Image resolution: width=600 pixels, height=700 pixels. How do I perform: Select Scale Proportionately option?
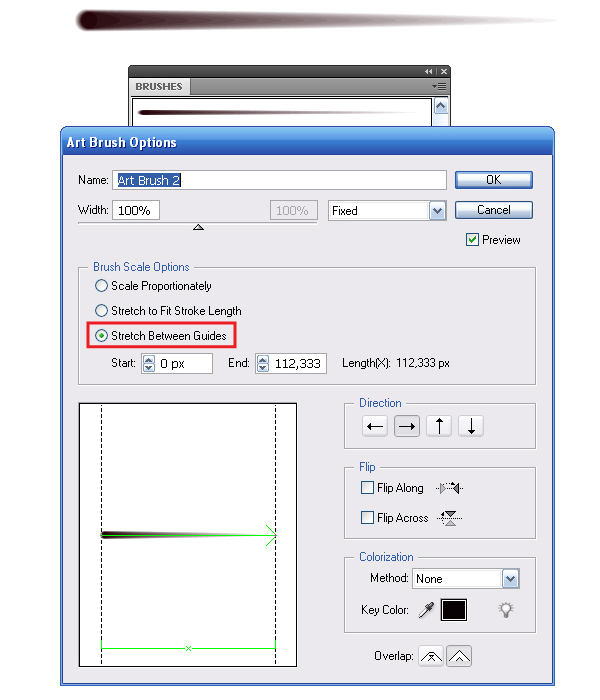coord(101,286)
